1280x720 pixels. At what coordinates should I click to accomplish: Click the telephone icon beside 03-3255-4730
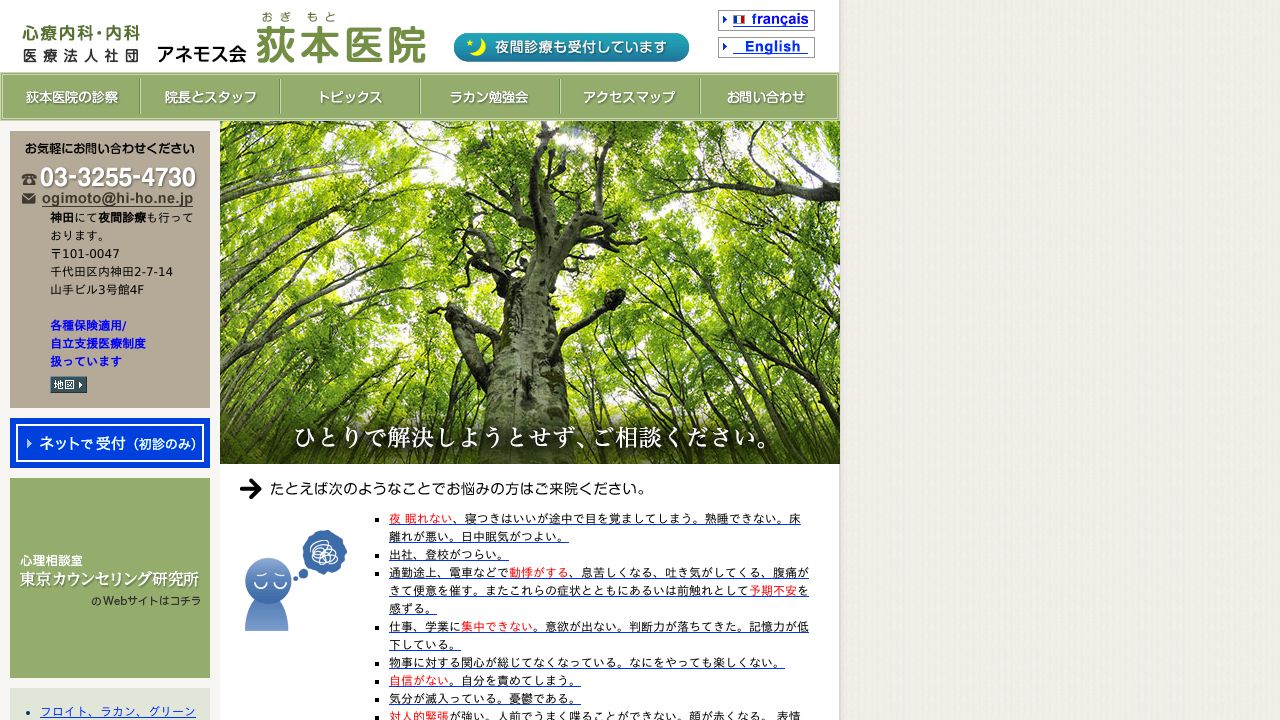[x=28, y=177]
